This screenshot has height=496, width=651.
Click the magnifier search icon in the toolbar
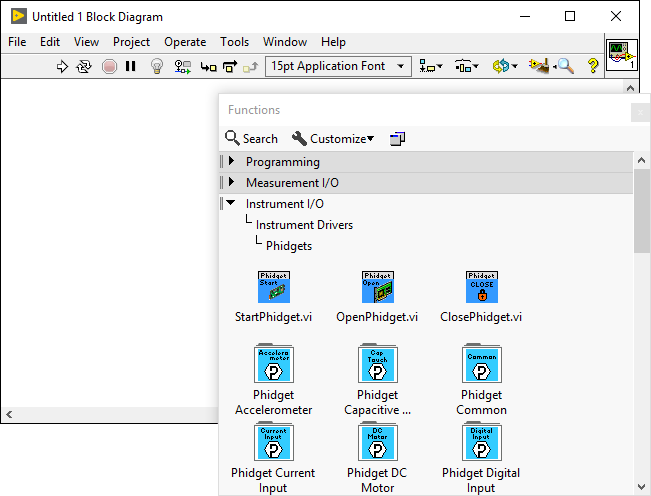click(x=565, y=66)
